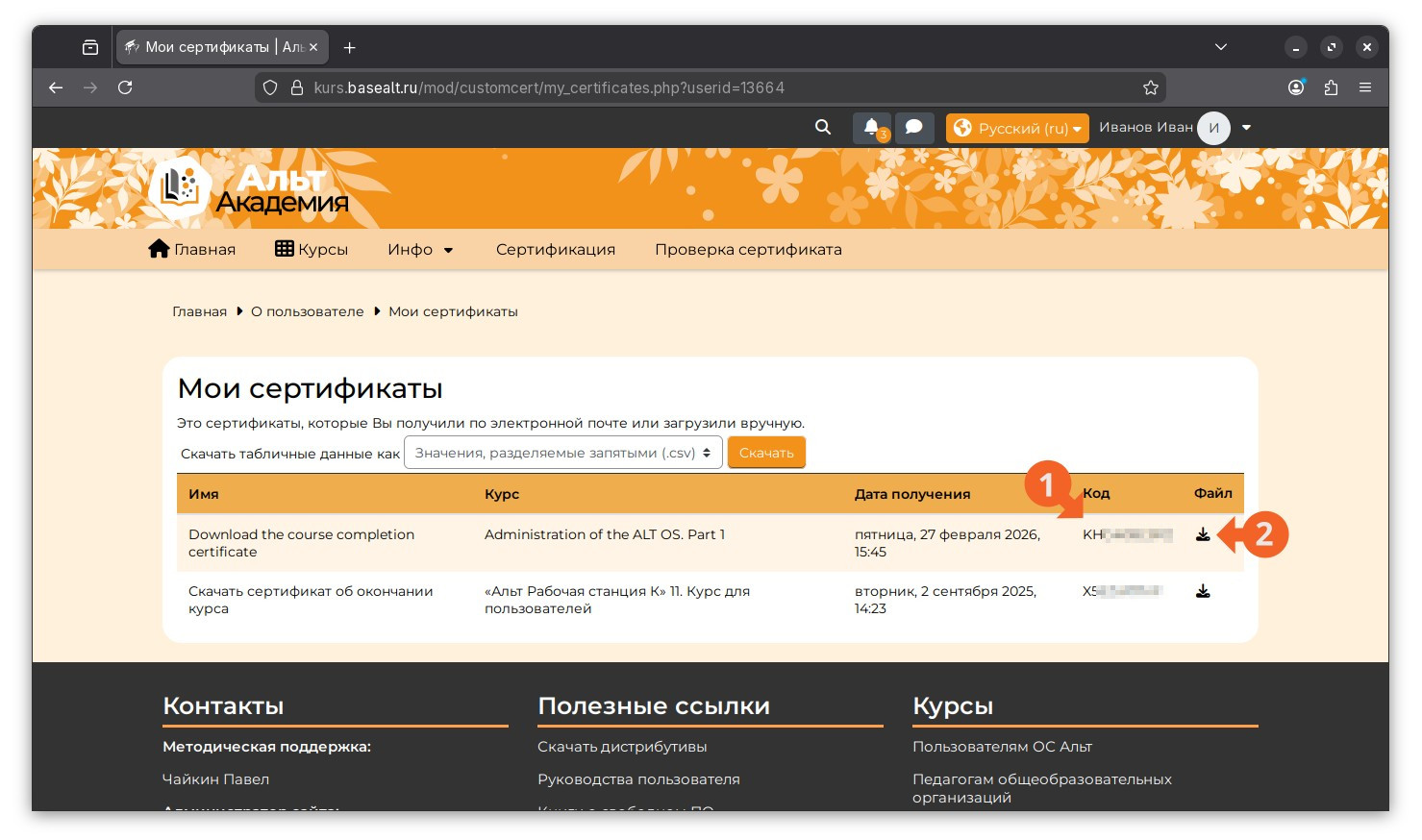This screenshot has width=1422, height=840.
Task: Bookmark this page with the star icon
Action: pos(1150,87)
